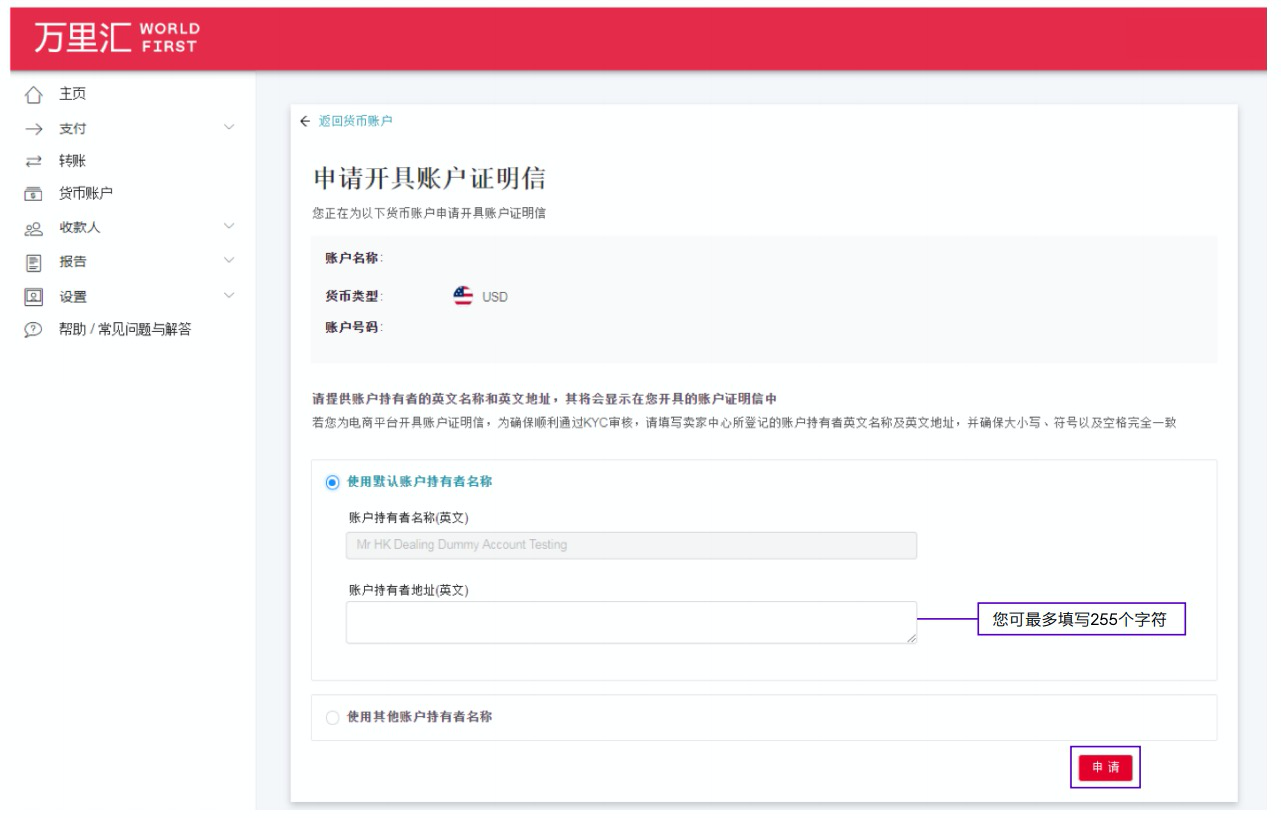Click the 货币类型 label
Viewport: 1281px width, 818px height.
point(354,296)
